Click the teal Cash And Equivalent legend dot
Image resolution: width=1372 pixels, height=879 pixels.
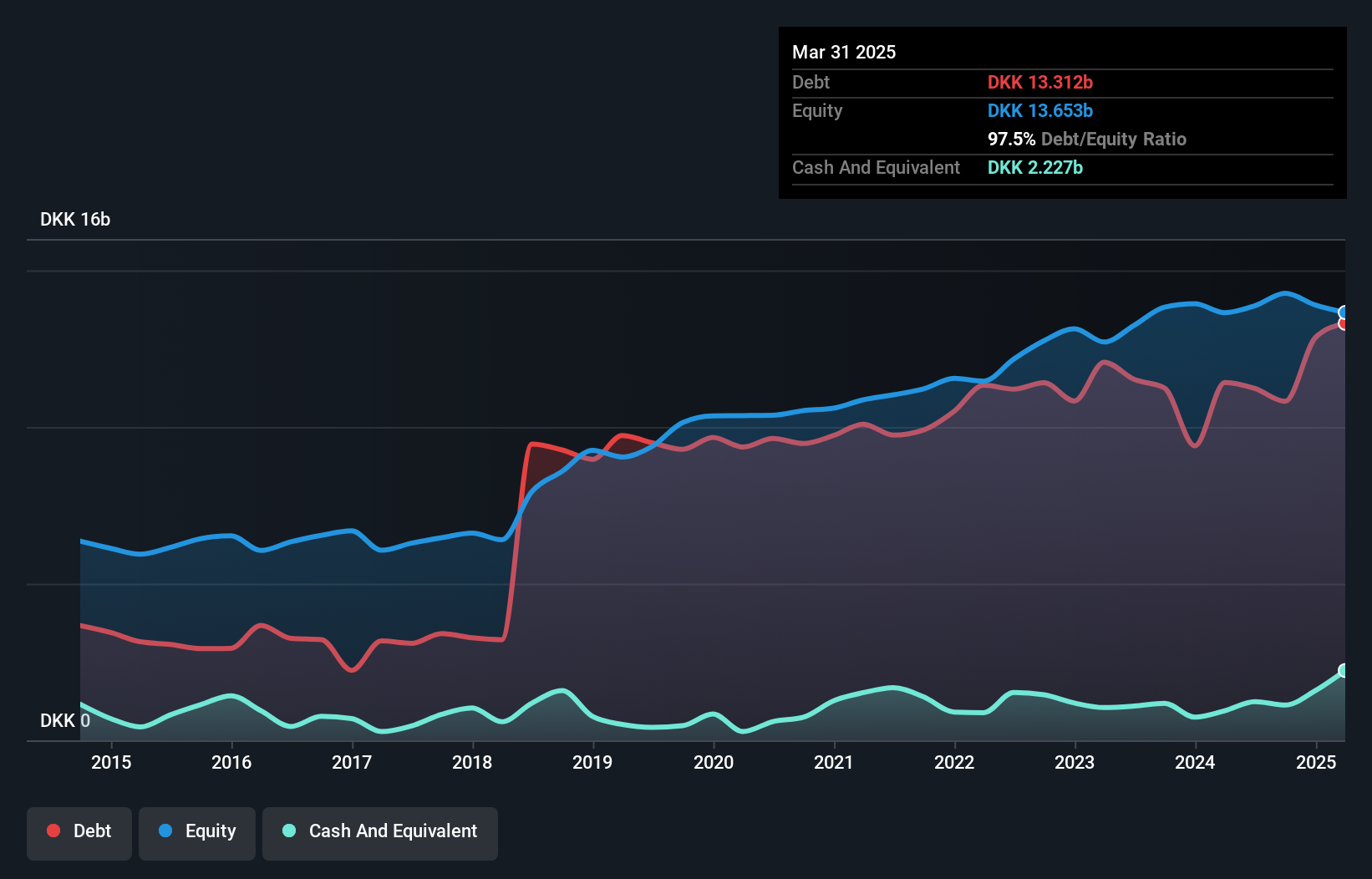coord(287,831)
